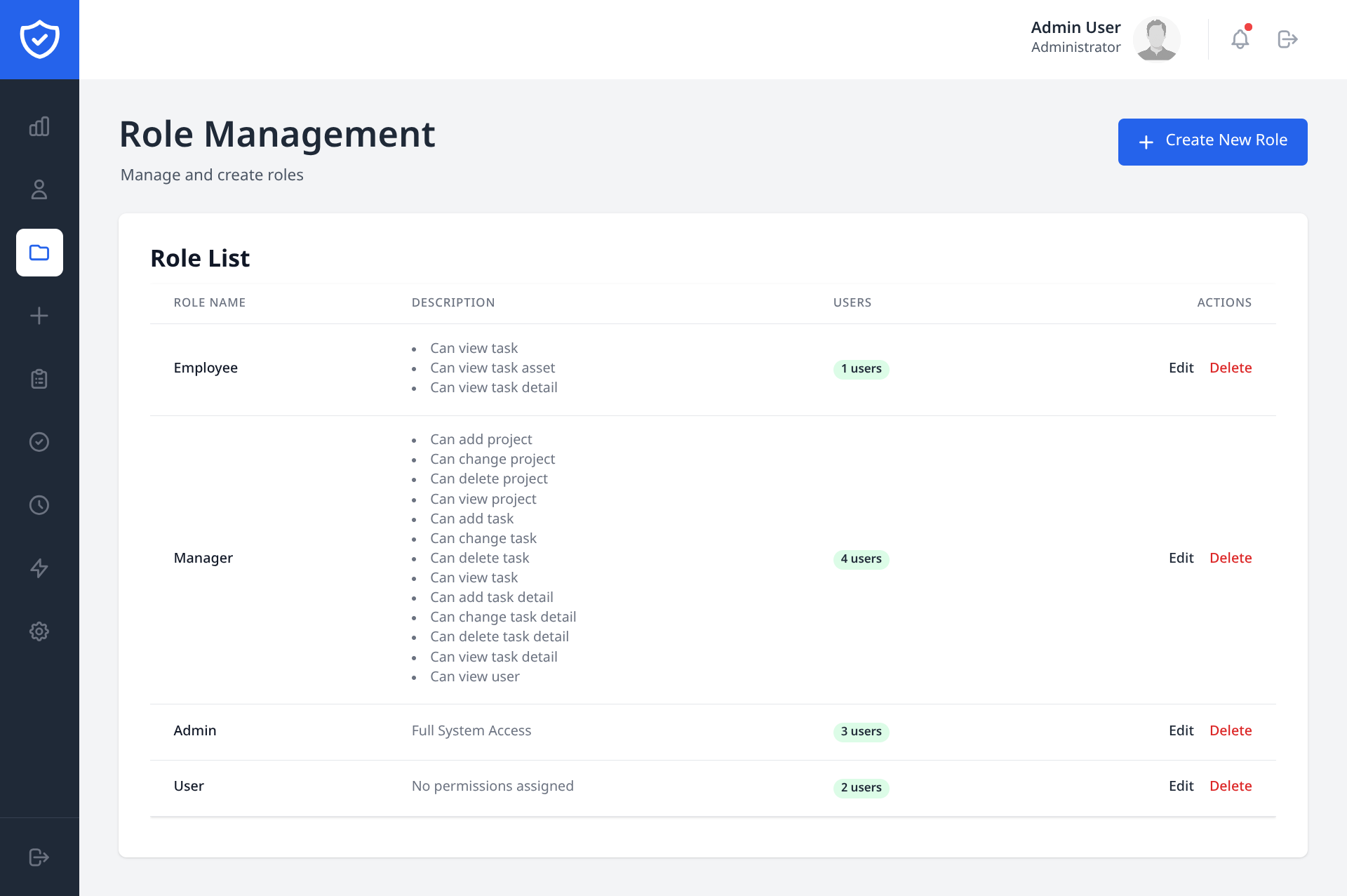
Task: Click the Create New Role button
Action: tap(1212, 142)
